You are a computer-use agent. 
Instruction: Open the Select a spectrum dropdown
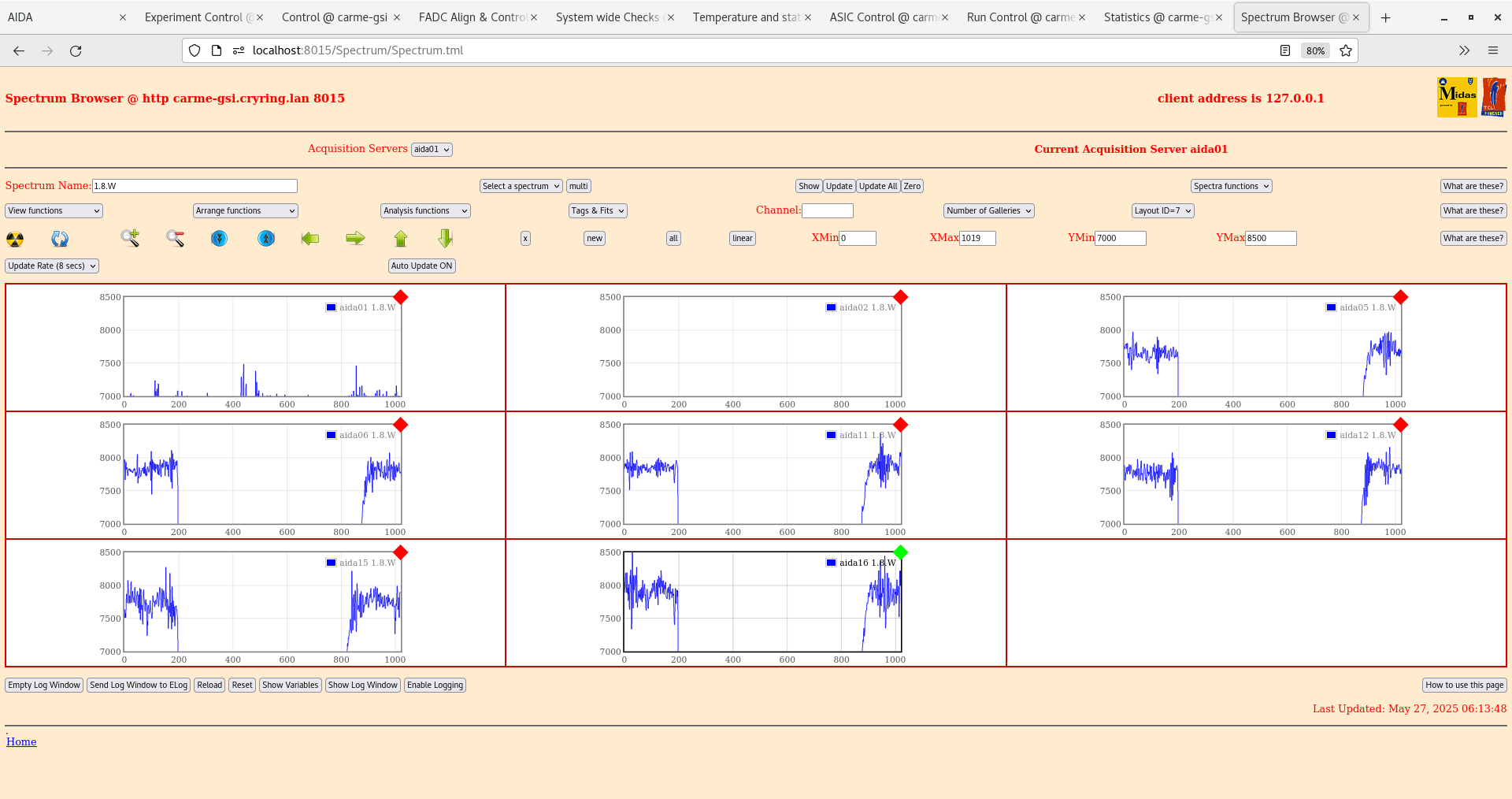(520, 186)
